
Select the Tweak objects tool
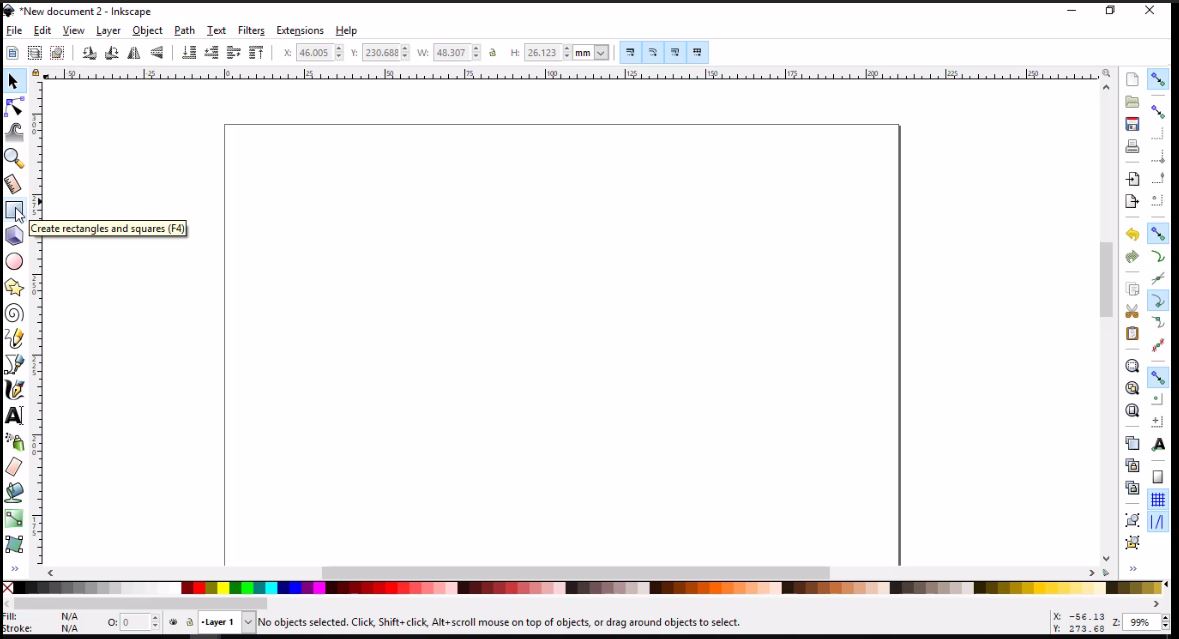[14, 132]
